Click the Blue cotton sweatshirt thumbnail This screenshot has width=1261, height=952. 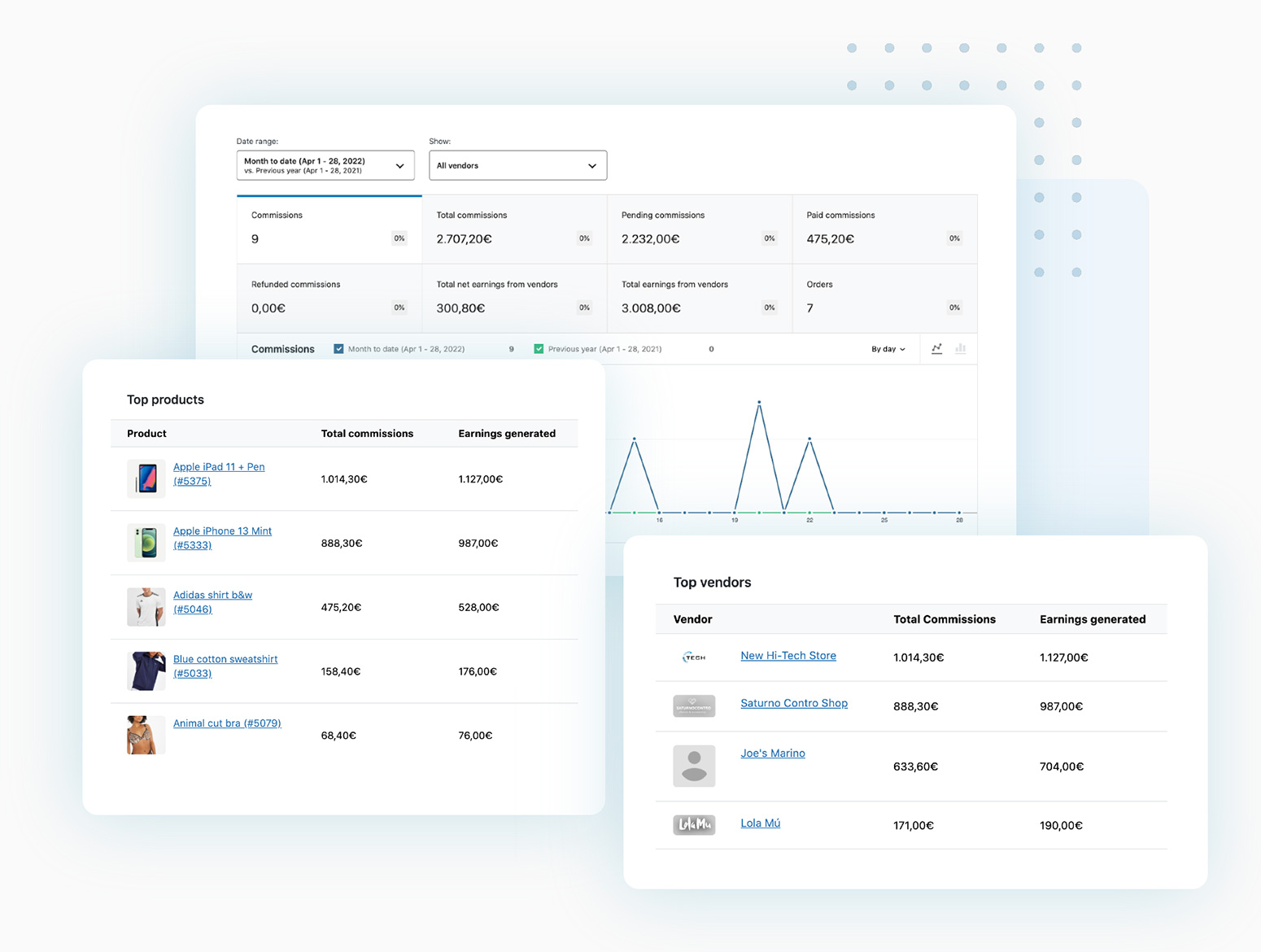click(146, 670)
